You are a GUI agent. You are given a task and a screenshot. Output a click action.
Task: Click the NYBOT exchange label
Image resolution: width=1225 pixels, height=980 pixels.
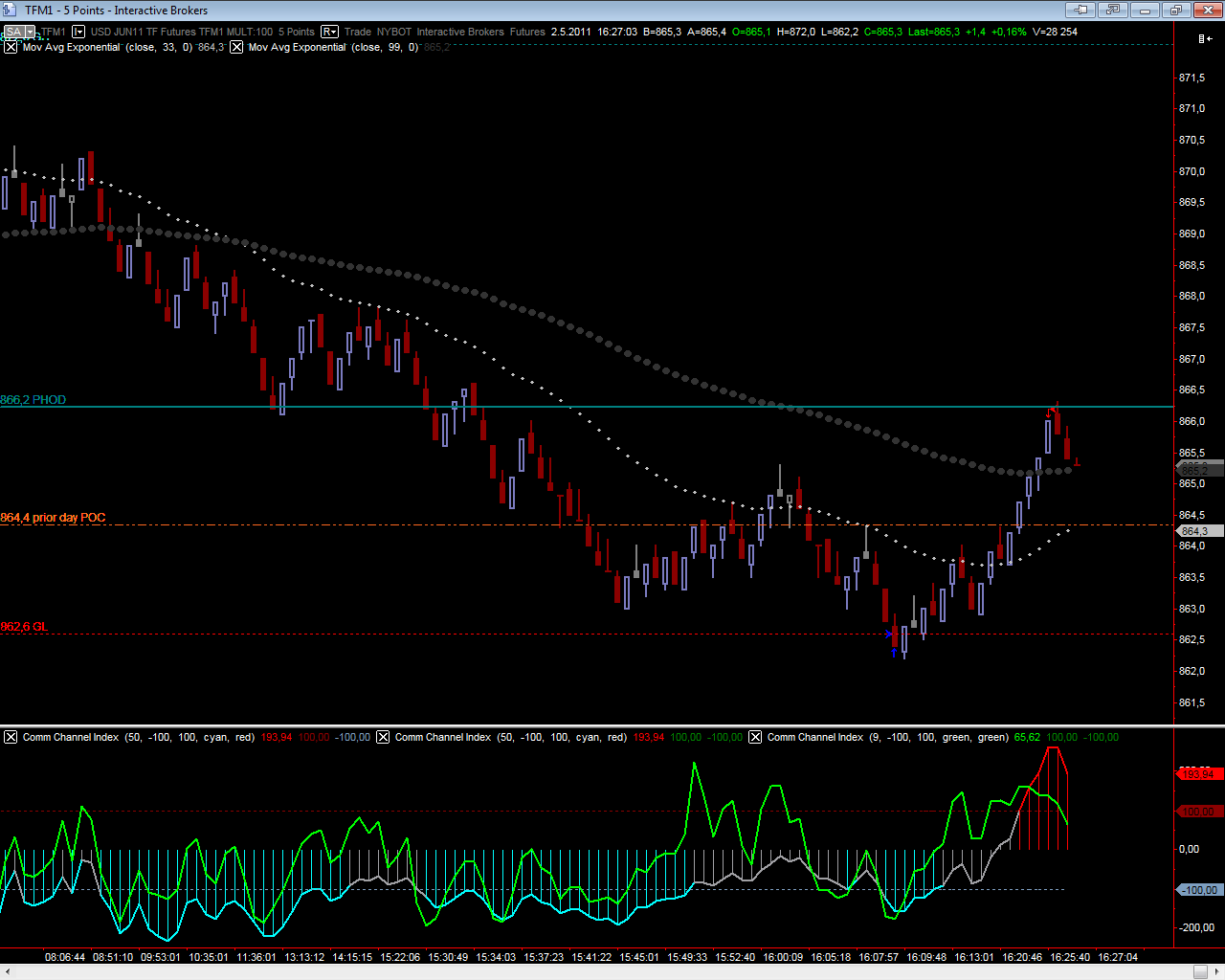[394, 32]
